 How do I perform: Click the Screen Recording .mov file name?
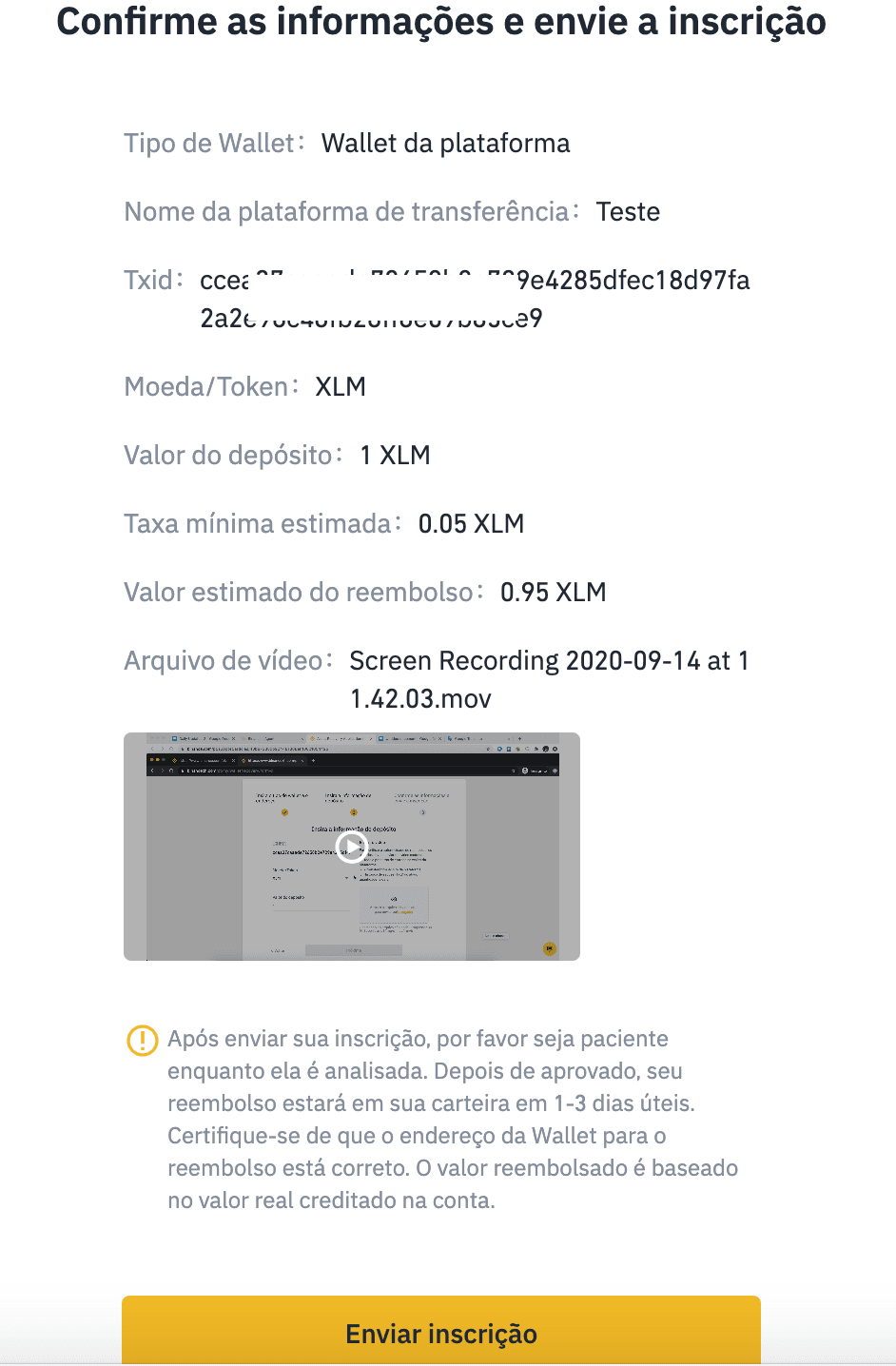coord(549,679)
